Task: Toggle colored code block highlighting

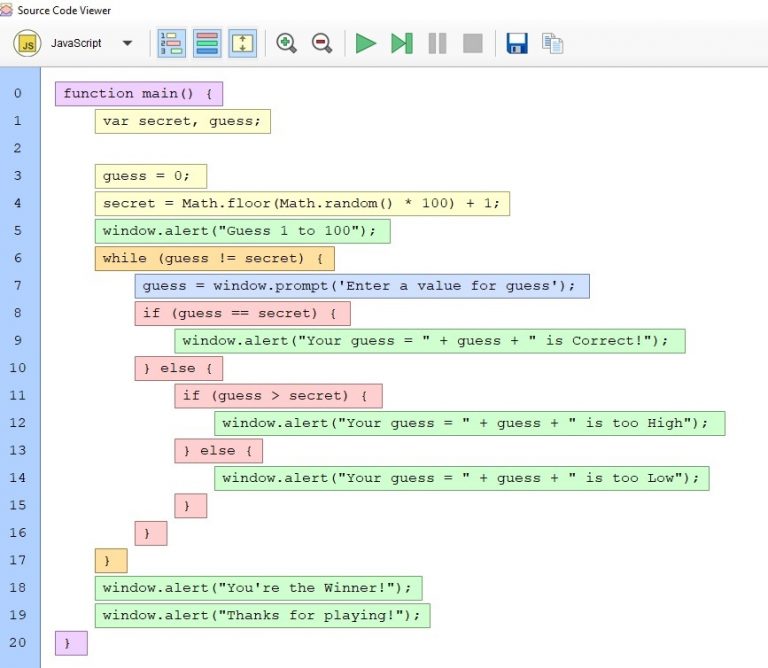Action: coord(207,44)
